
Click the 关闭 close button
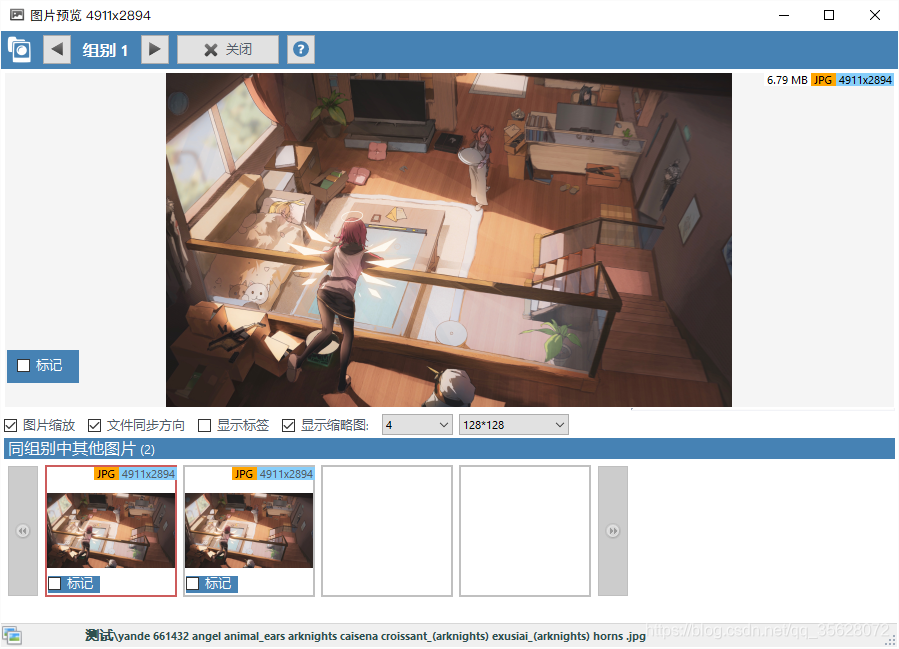pos(228,49)
